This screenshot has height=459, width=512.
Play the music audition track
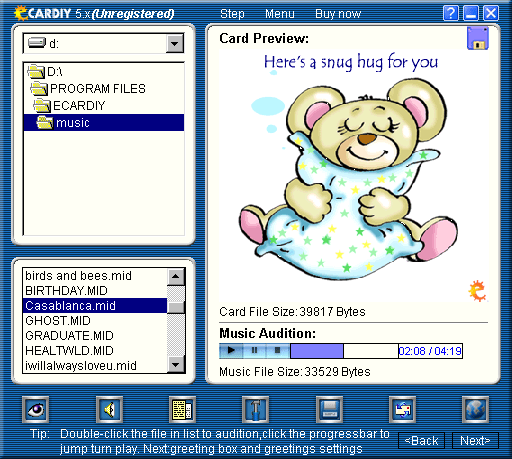coord(231,351)
